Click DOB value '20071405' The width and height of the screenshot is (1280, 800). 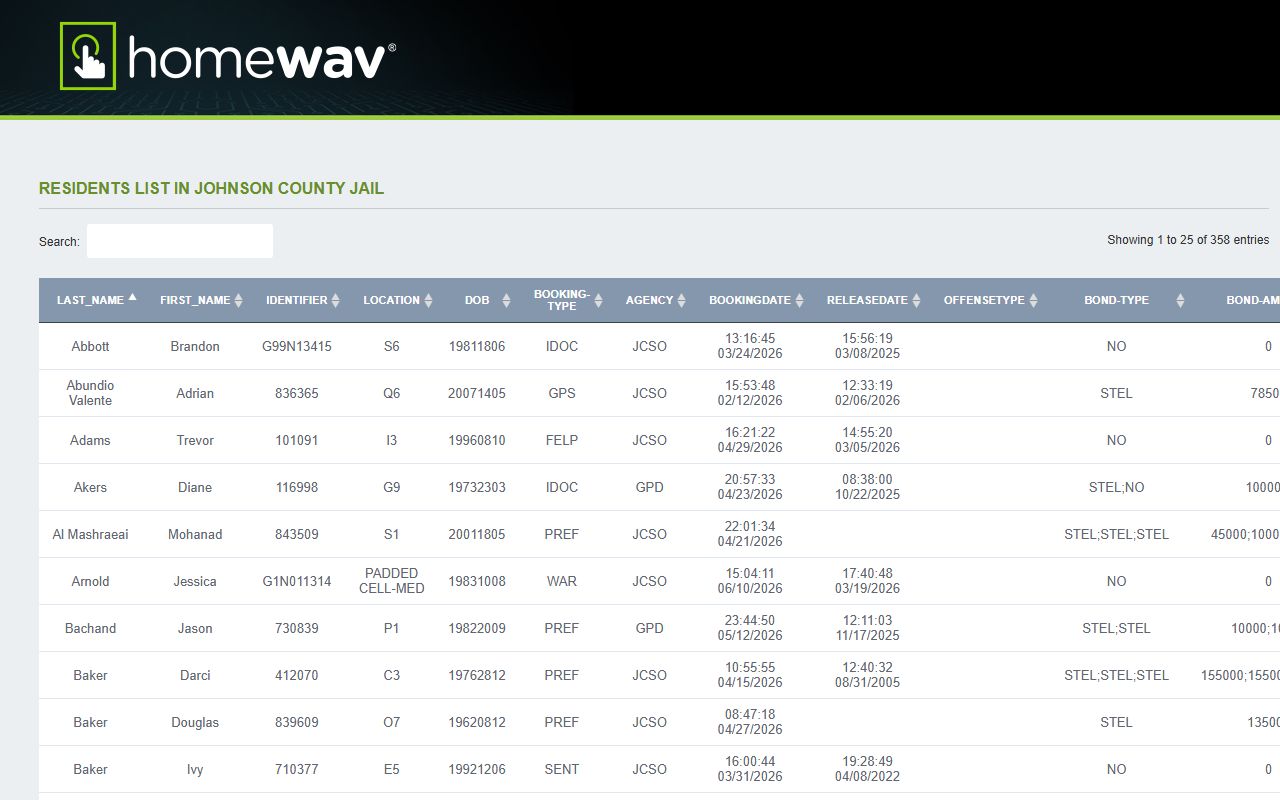tap(477, 393)
